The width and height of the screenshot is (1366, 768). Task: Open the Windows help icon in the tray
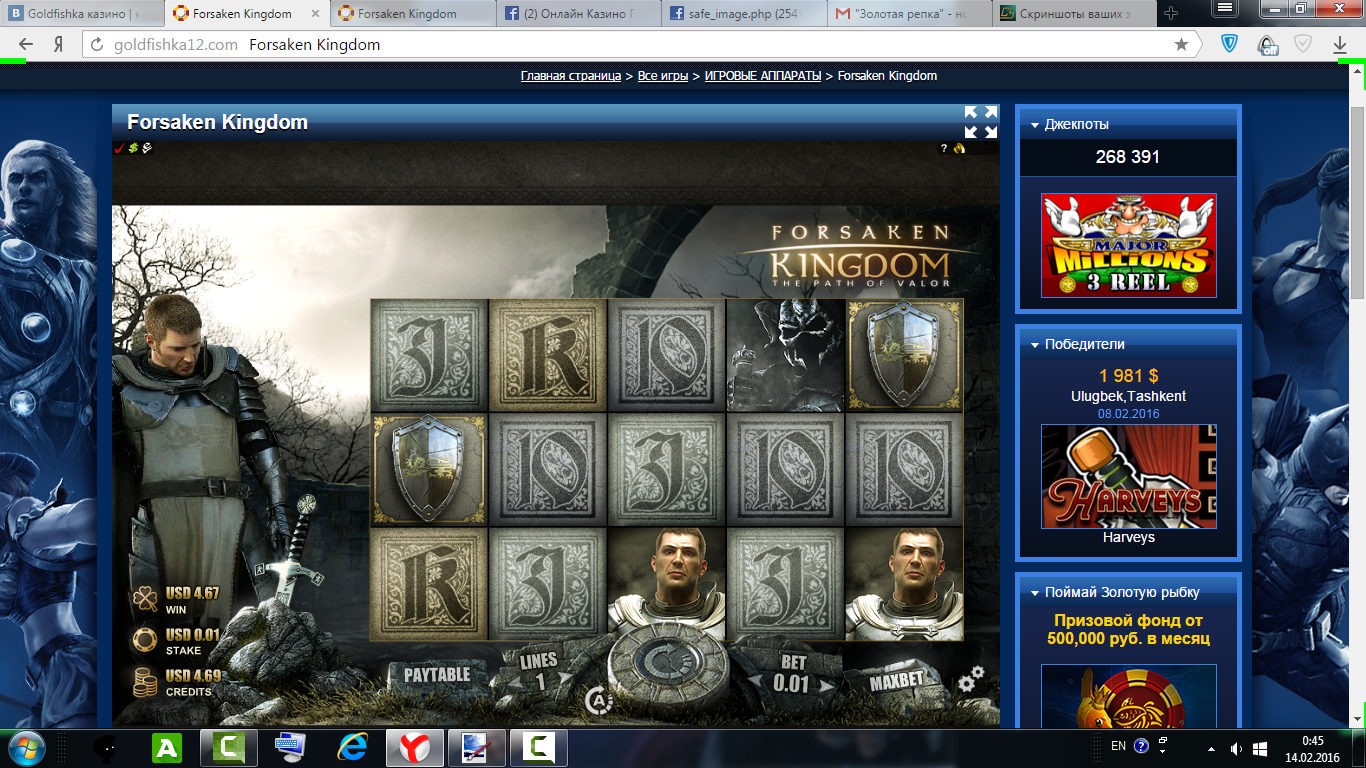click(x=1142, y=746)
